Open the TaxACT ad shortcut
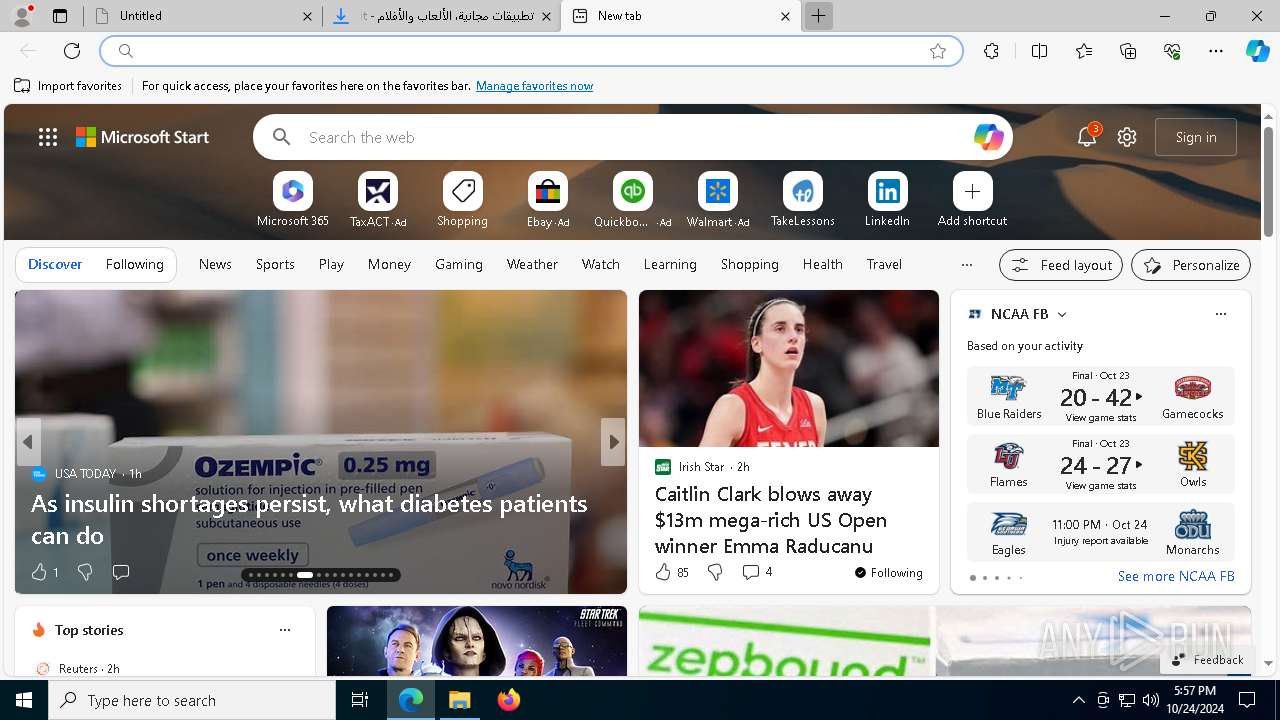 point(378,200)
